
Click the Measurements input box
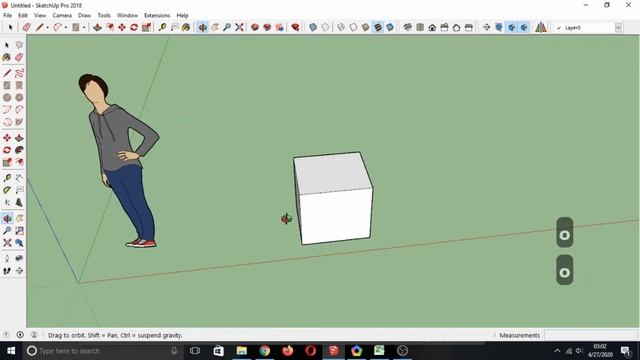(591, 335)
